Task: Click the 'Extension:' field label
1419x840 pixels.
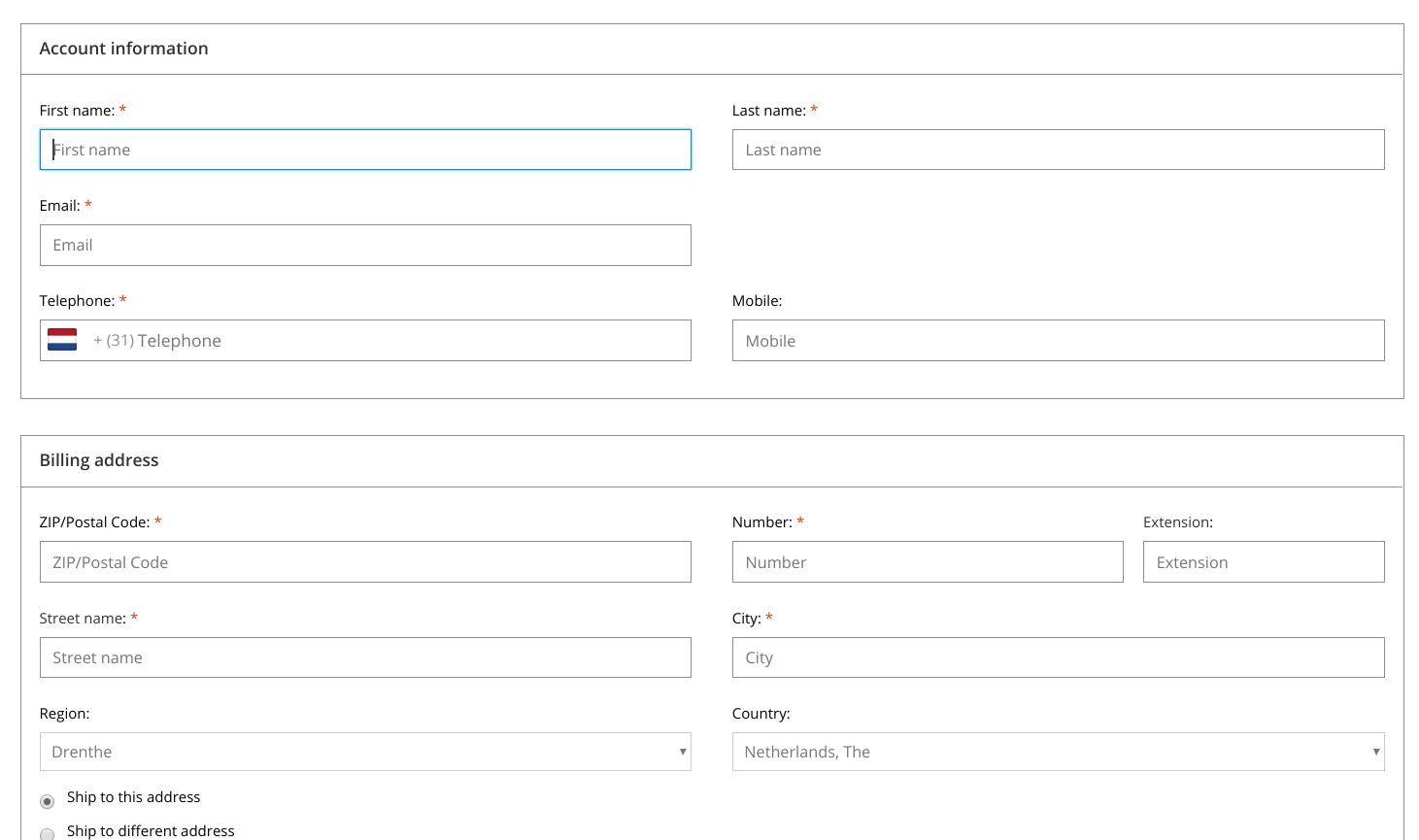Action: (1178, 522)
